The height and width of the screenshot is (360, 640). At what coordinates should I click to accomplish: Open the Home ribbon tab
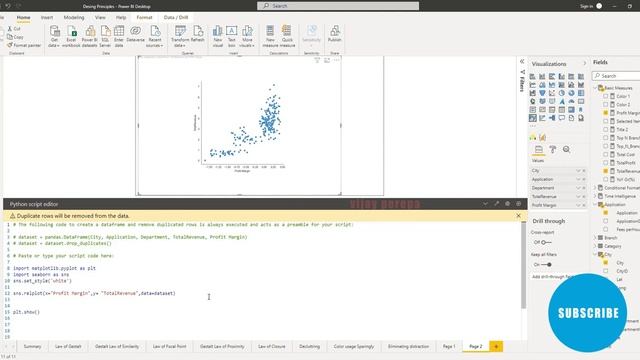tap(23, 18)
